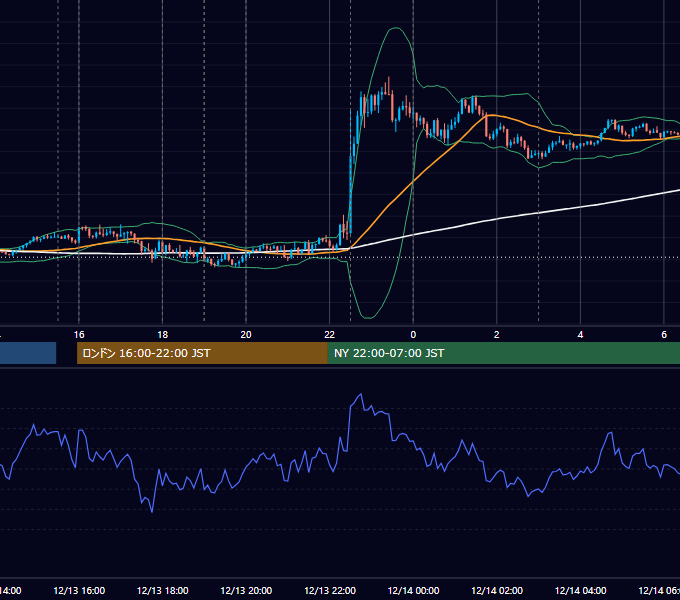Click the hour label 0 on upper axis
680x600 pixels.
[x=413, y=334]
